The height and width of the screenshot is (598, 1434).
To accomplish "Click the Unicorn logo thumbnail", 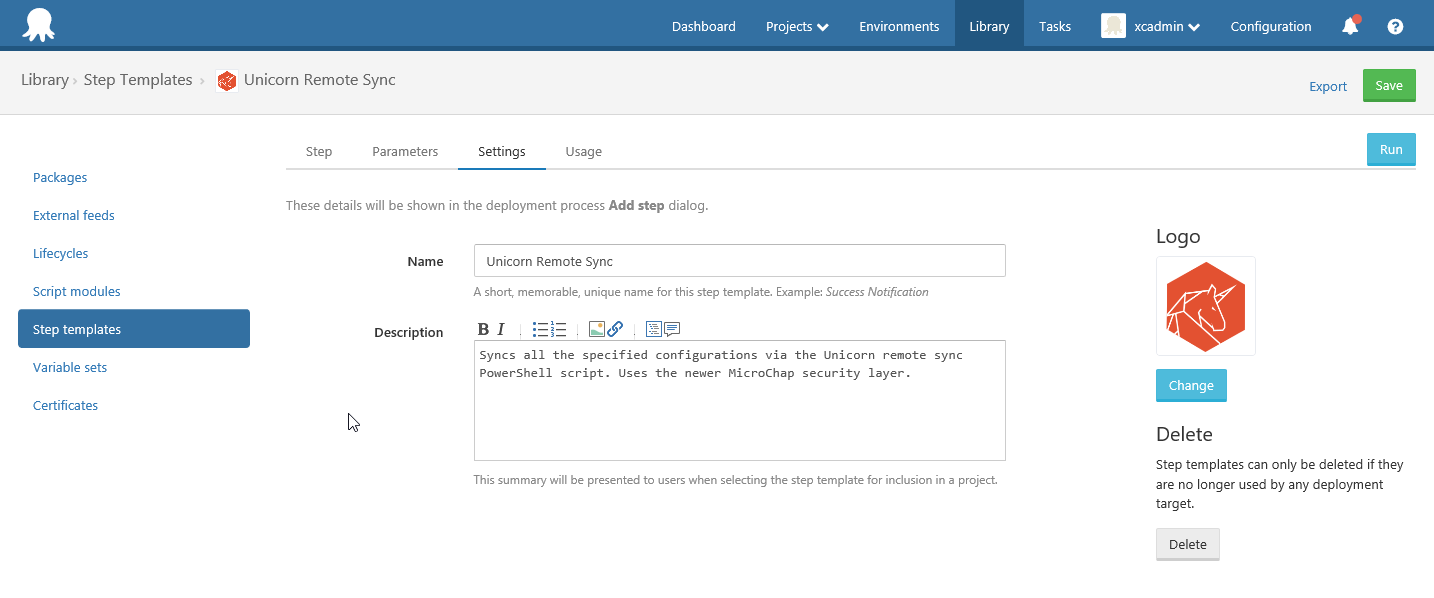I will coord(1206,306).
